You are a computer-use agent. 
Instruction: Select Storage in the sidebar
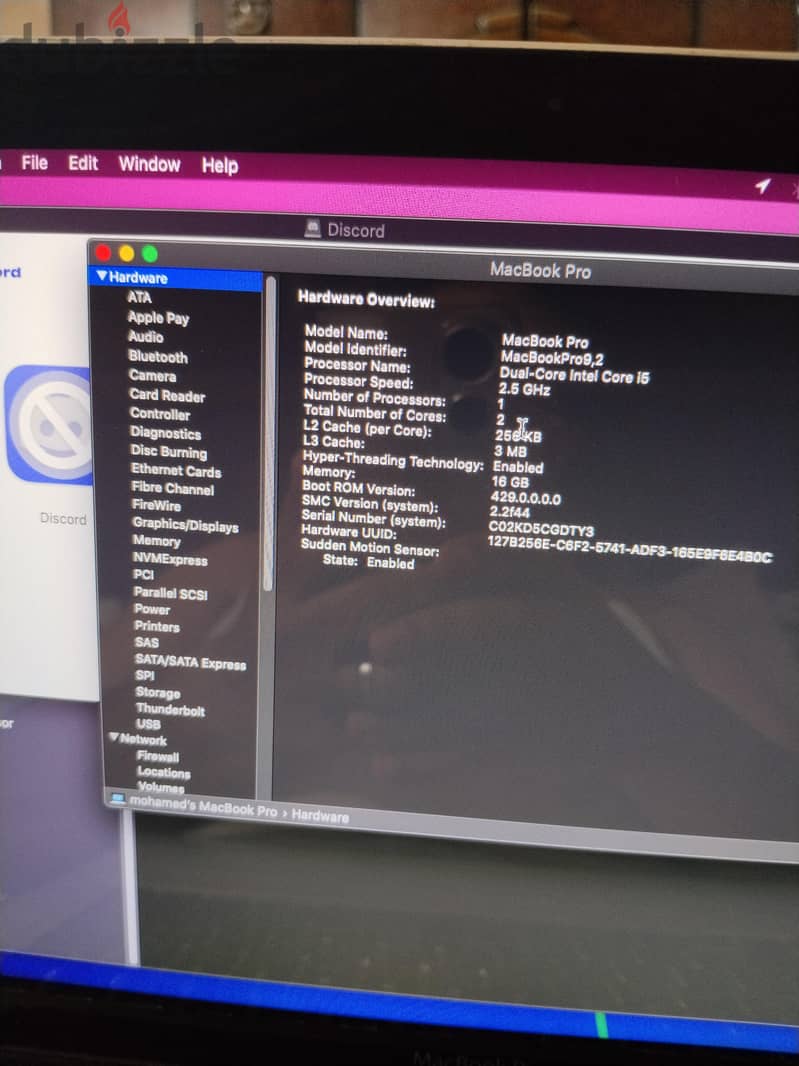pos(158,693)
